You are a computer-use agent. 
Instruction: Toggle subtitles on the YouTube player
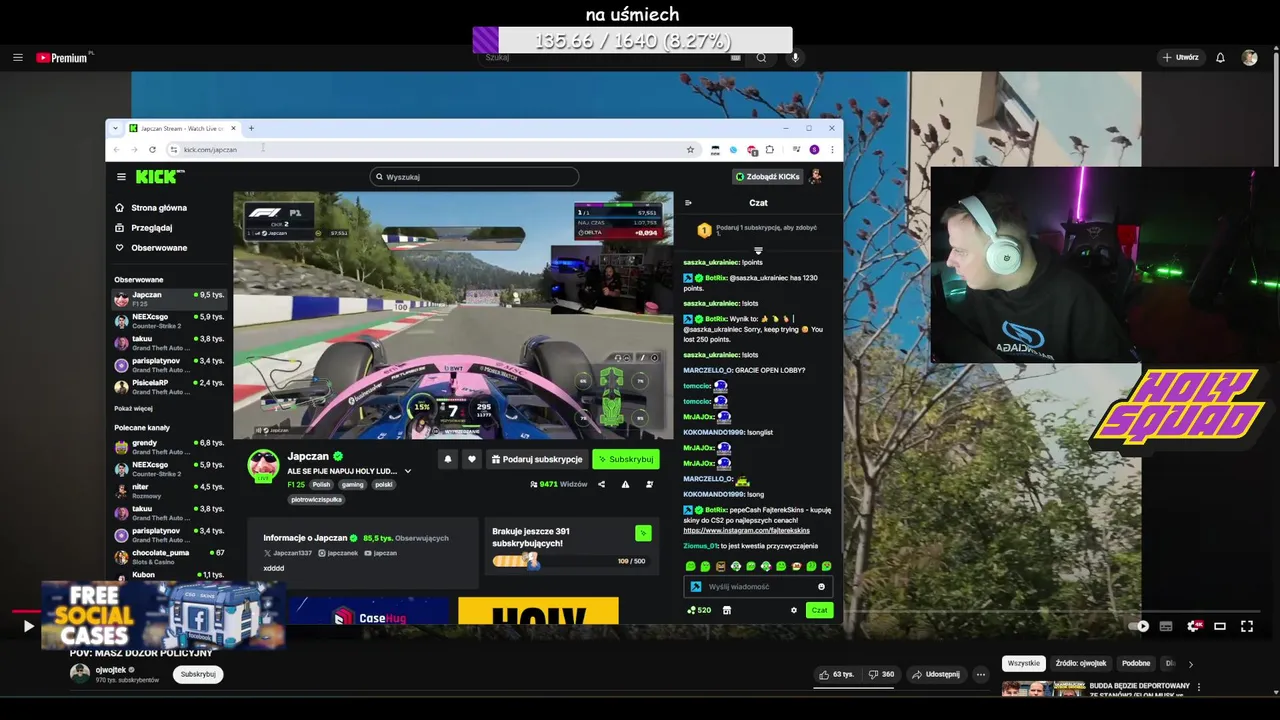tap(1166, 626)
